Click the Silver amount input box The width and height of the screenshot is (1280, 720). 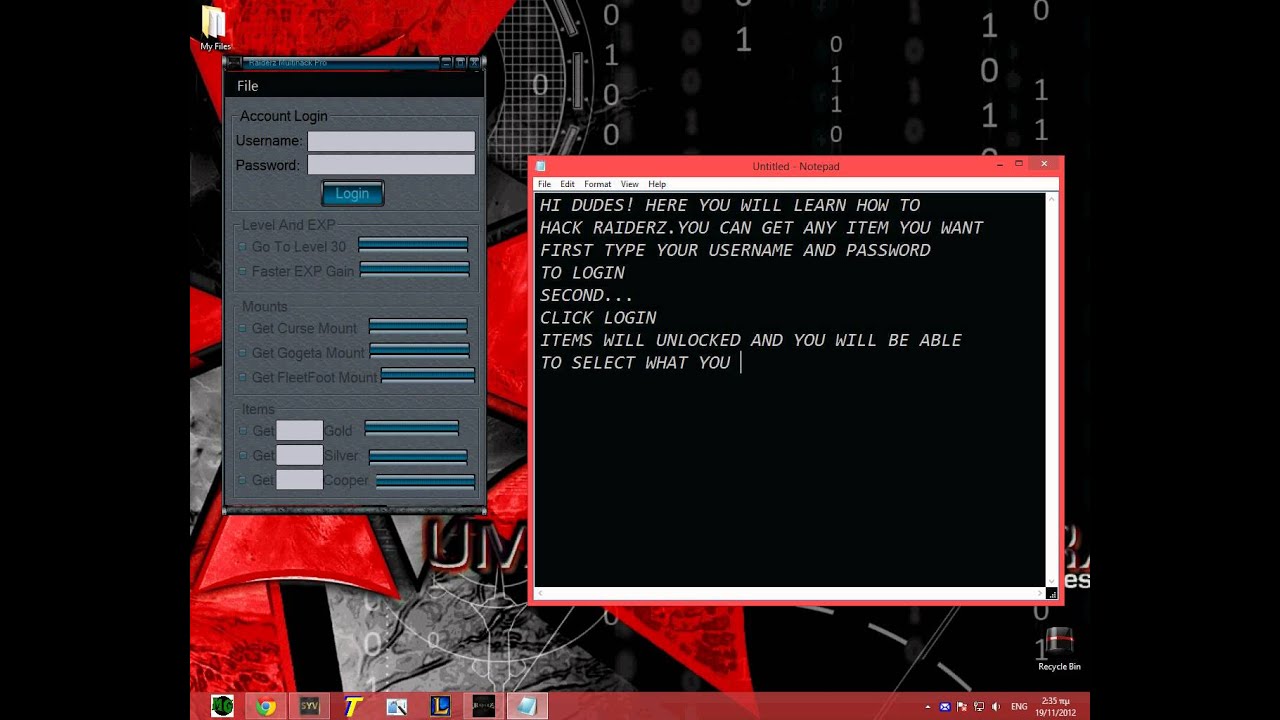(299, 455)
